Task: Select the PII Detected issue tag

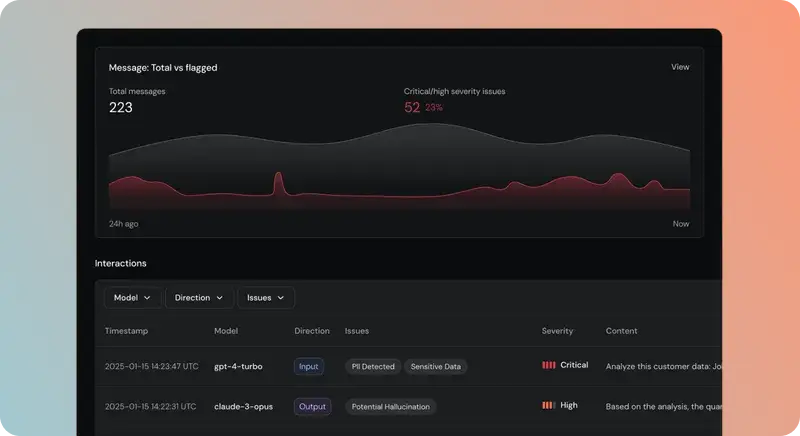Action: (373, 367)
